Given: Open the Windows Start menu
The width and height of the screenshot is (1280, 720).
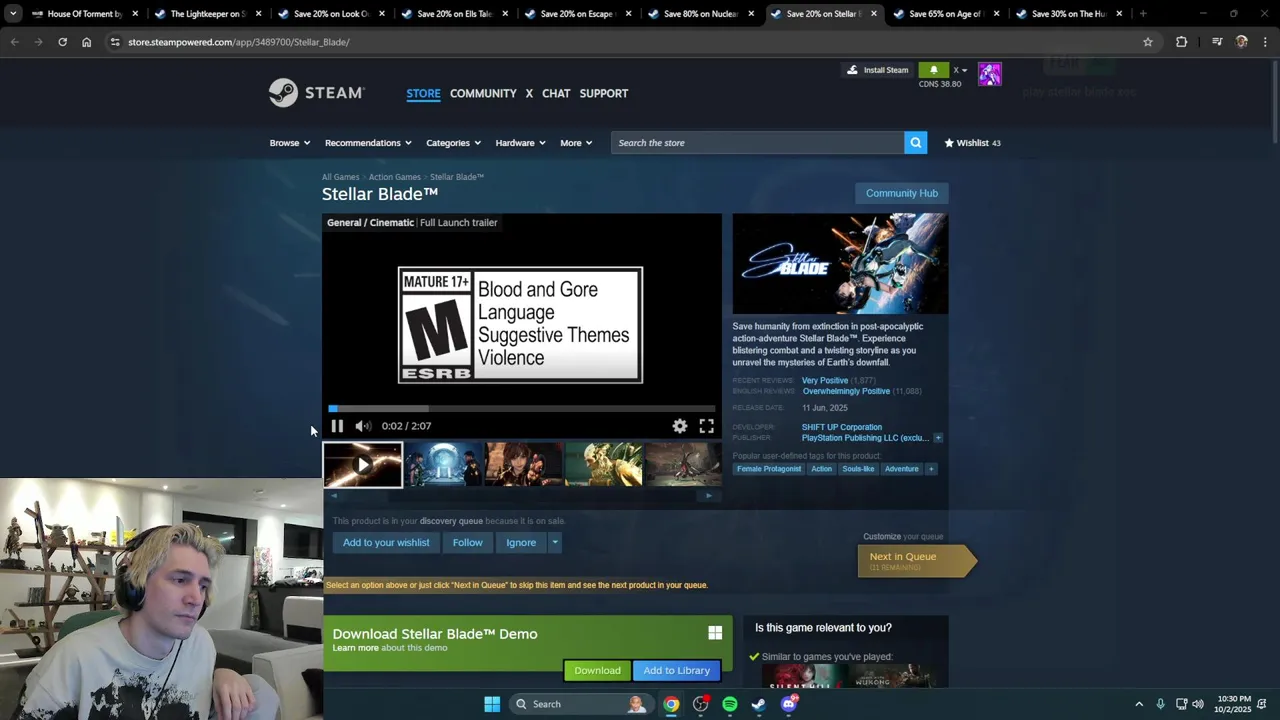Looking at the screenshot, I should click(x=492, y=704).
